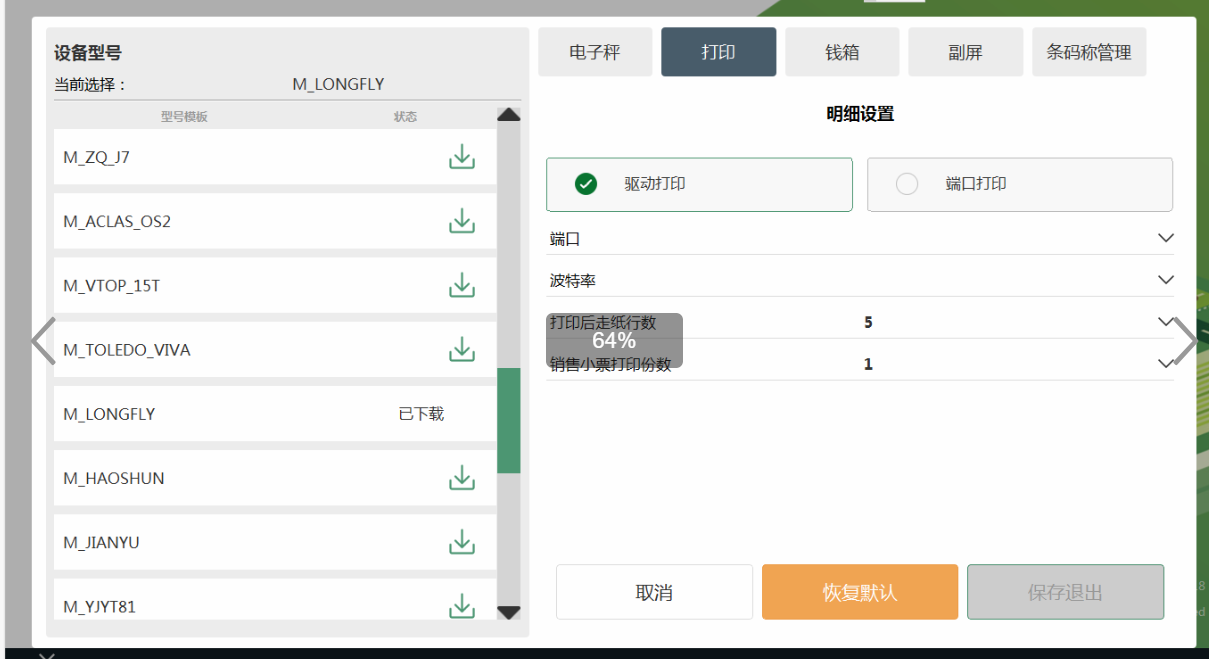Select the M_YJYT81 row
1209x659 pixels.
[275, 599]
